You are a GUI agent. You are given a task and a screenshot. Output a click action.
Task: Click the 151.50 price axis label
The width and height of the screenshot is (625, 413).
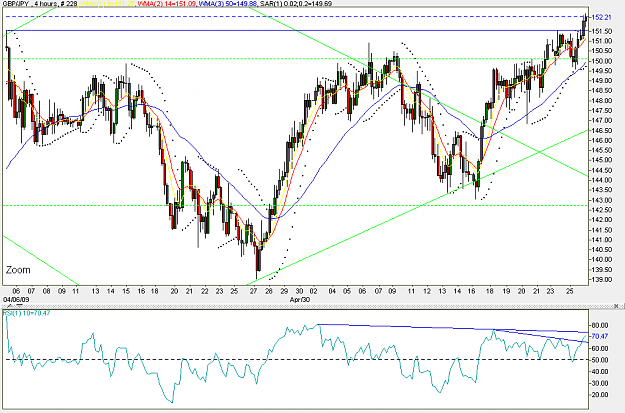pyautogui.click(x=602, y=31)
